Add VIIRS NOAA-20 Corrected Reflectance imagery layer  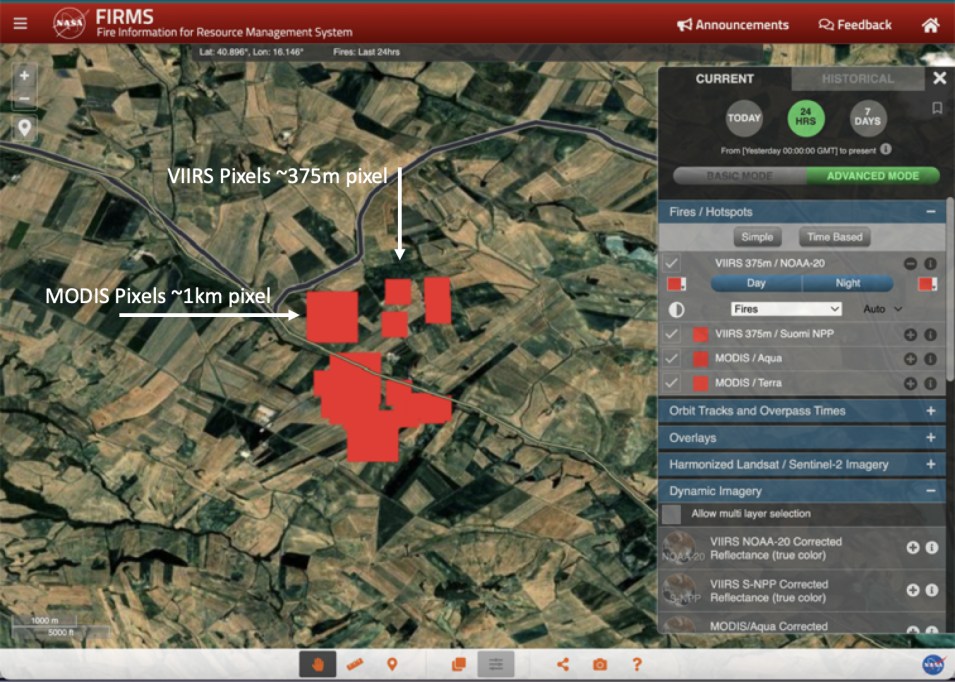pyautogui.click(x=912, y=547)
